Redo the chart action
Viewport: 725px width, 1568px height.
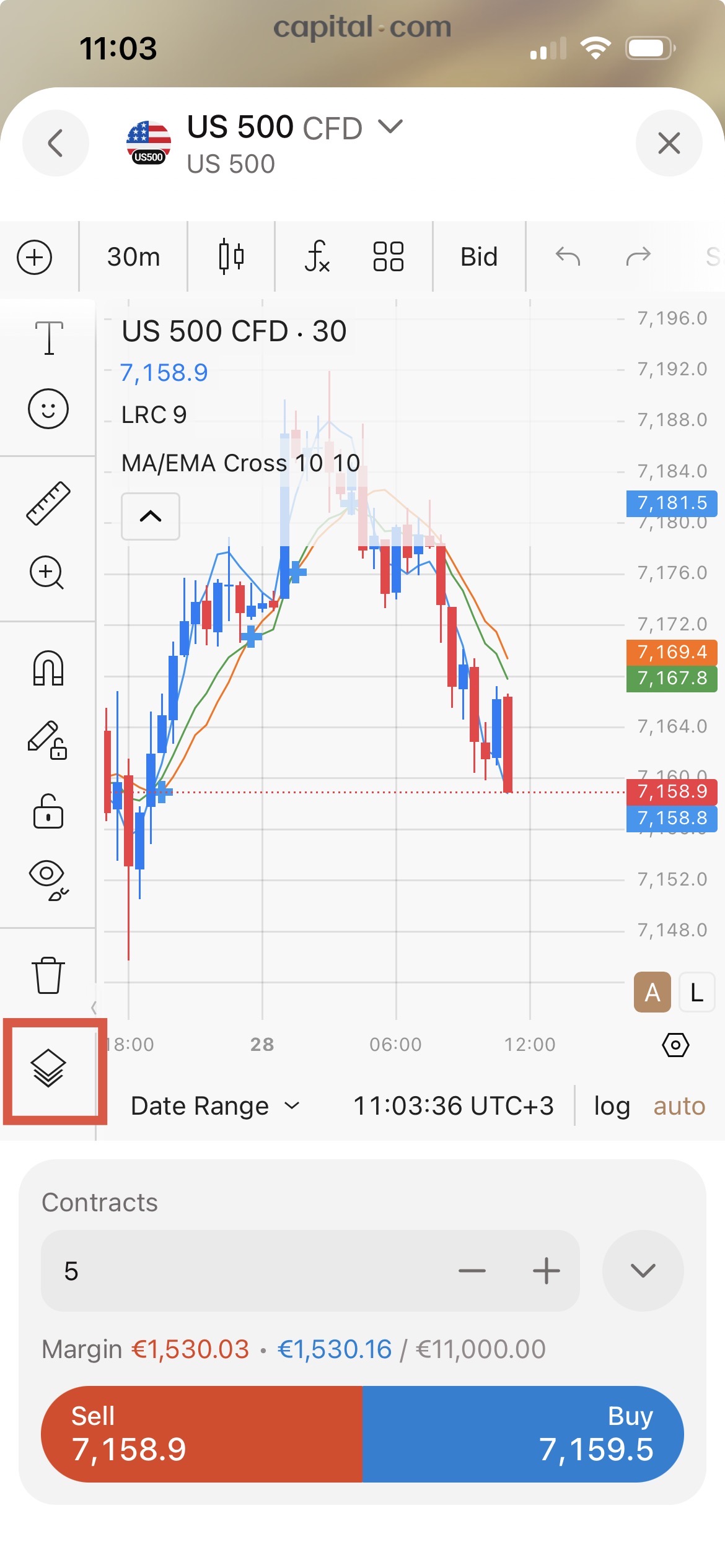[638, 256]
